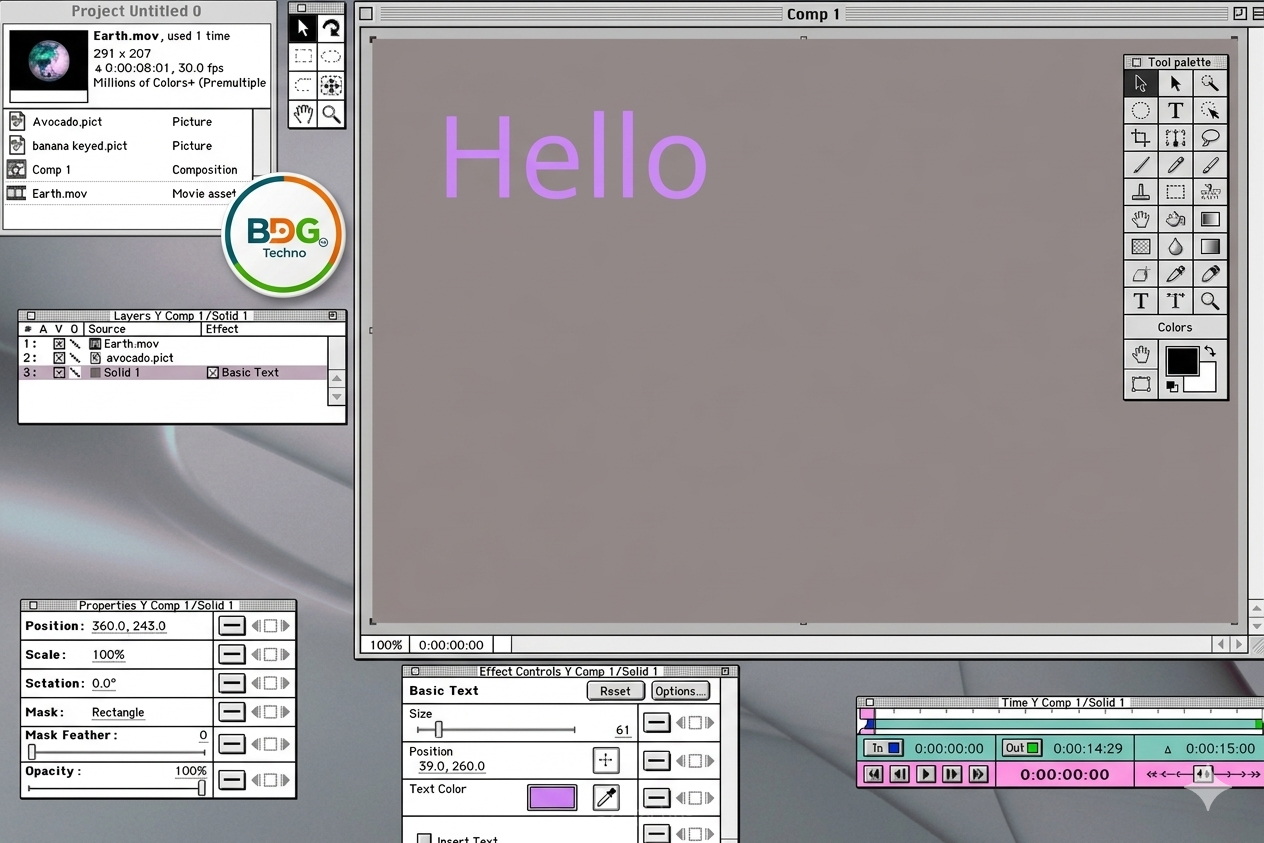The width and height of the screenshot is (1264, 843).
Task: Click the Out point button in Time panel
Action: pos(1023,748)
